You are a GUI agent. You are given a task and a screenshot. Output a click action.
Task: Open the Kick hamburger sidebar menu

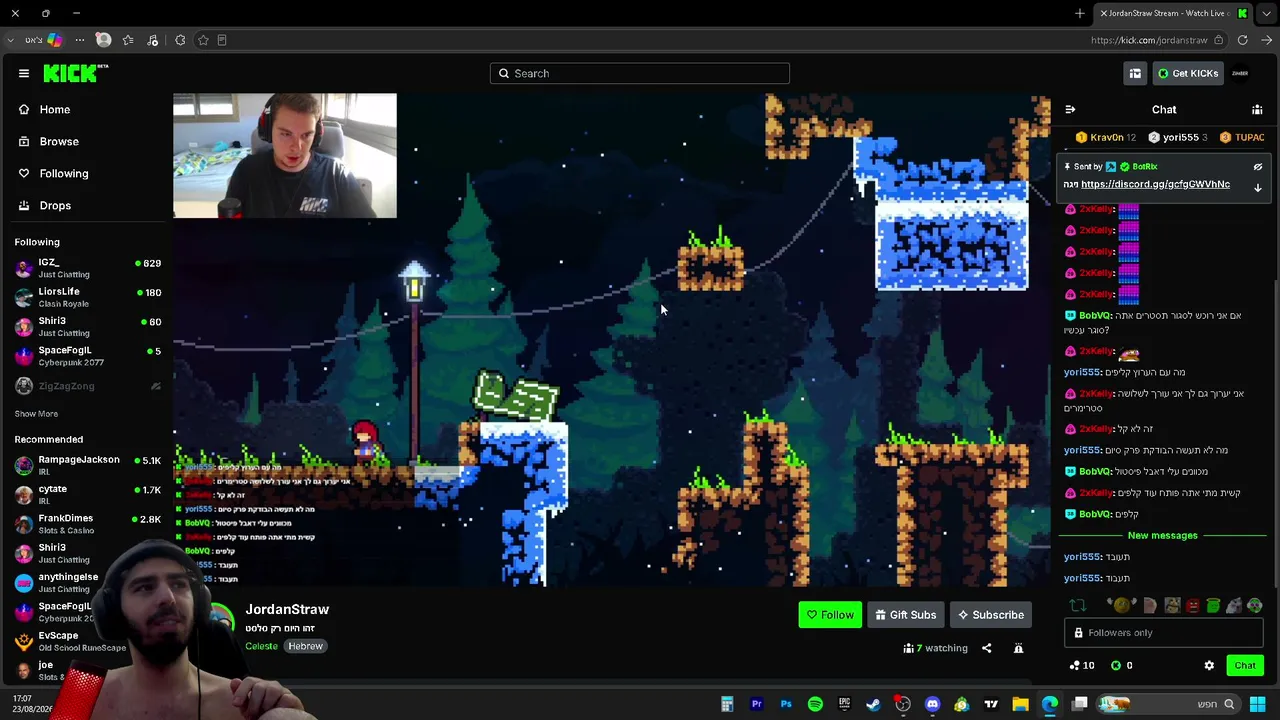point(24,73)
